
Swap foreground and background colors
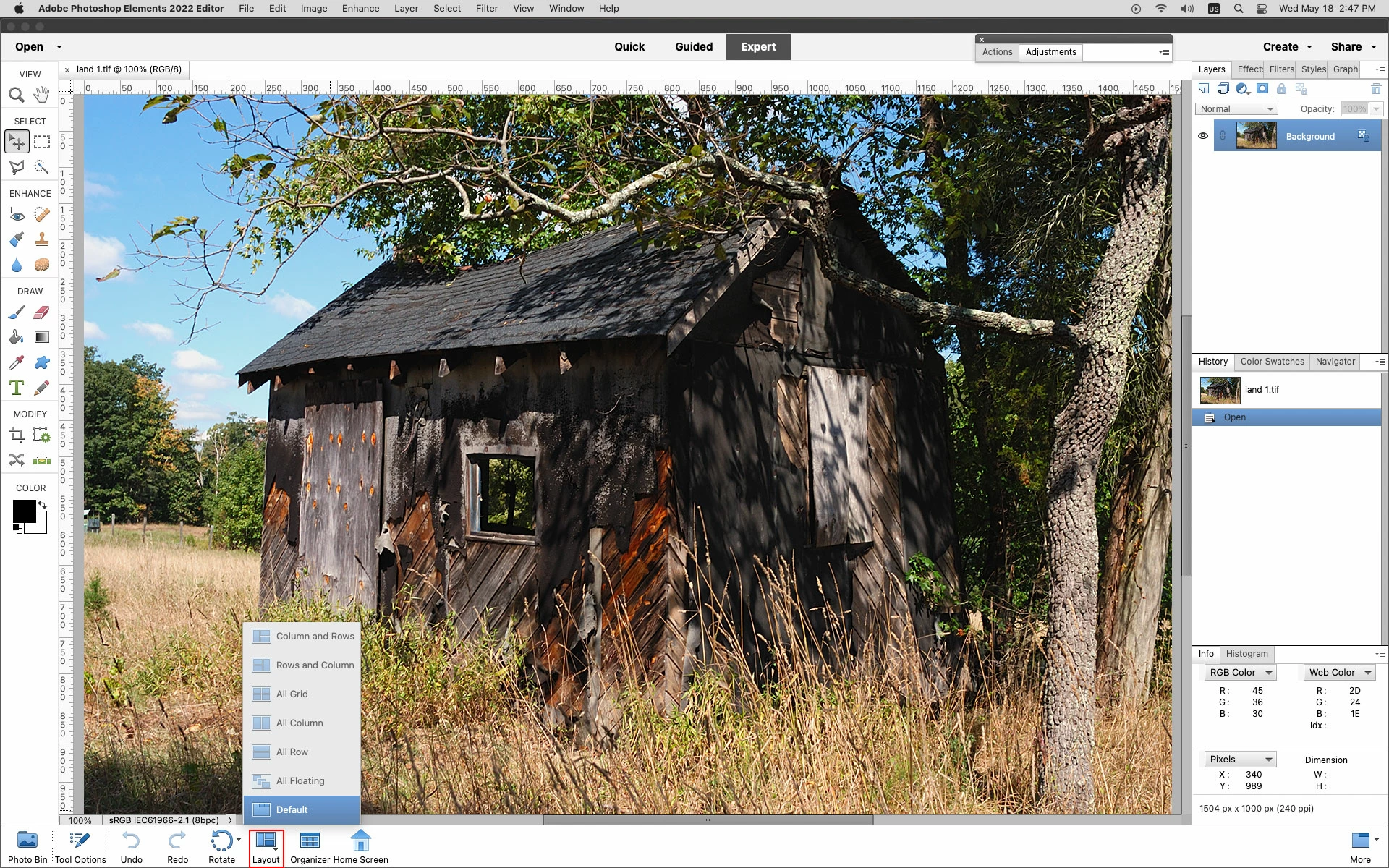43,504
